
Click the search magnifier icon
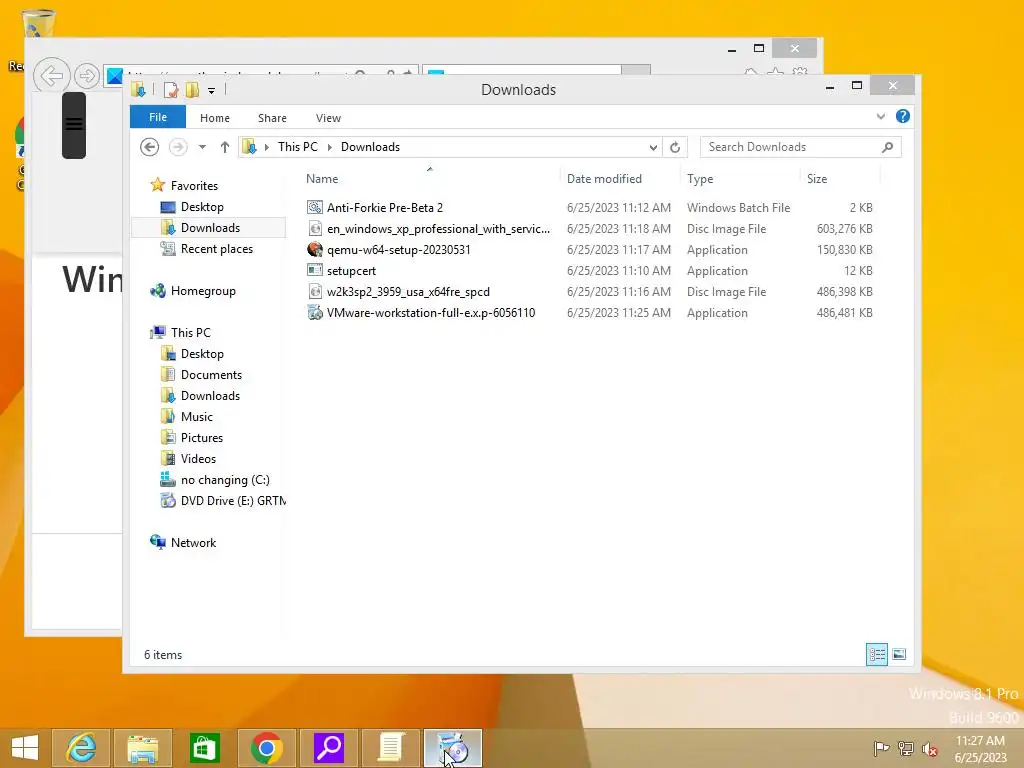(887, 147)
